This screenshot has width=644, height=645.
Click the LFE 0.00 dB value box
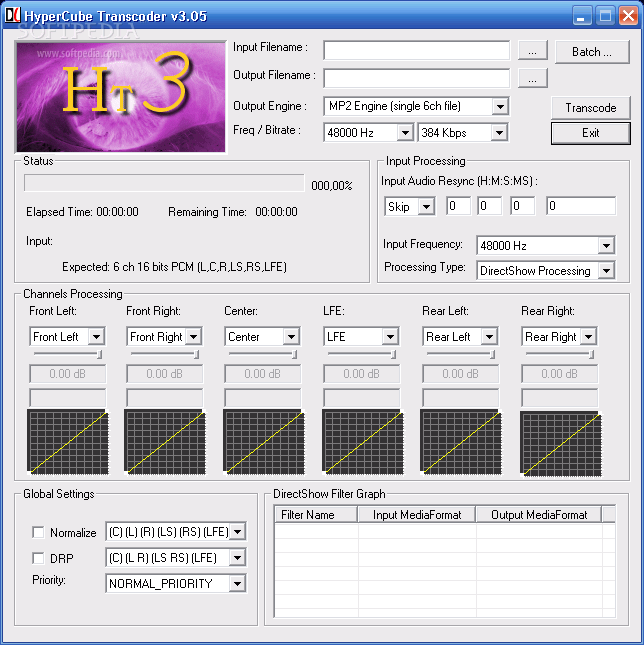361,374
